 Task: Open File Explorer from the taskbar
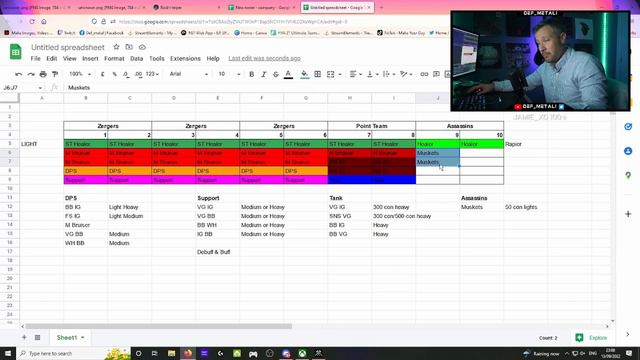tap(171, 353)
